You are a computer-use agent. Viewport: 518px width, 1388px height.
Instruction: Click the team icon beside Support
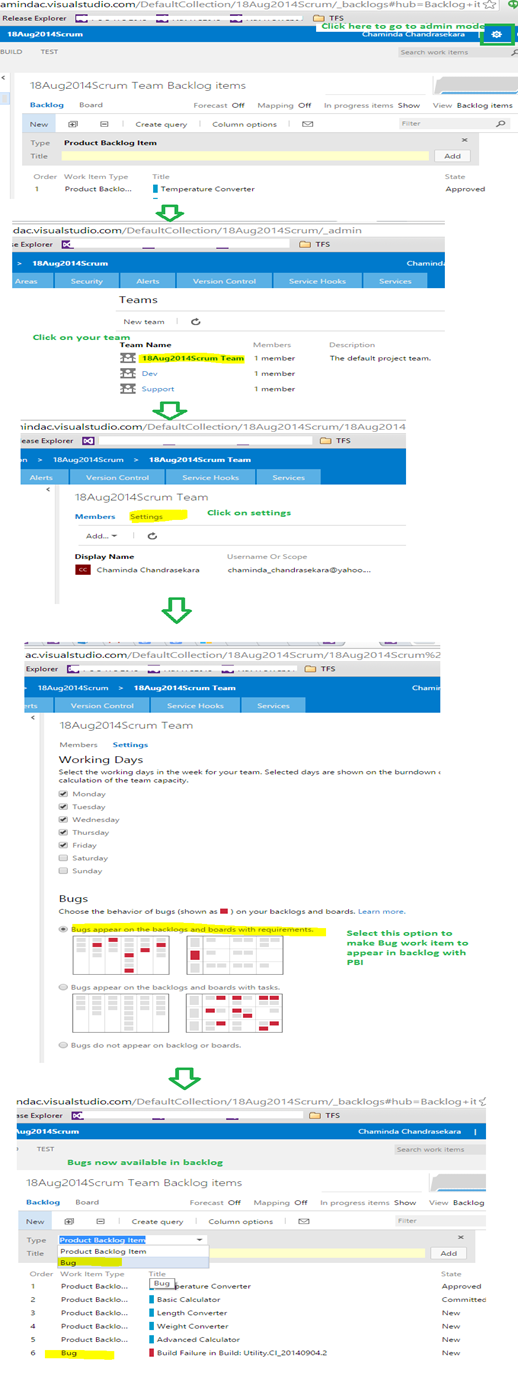click(x=127, y=389)
